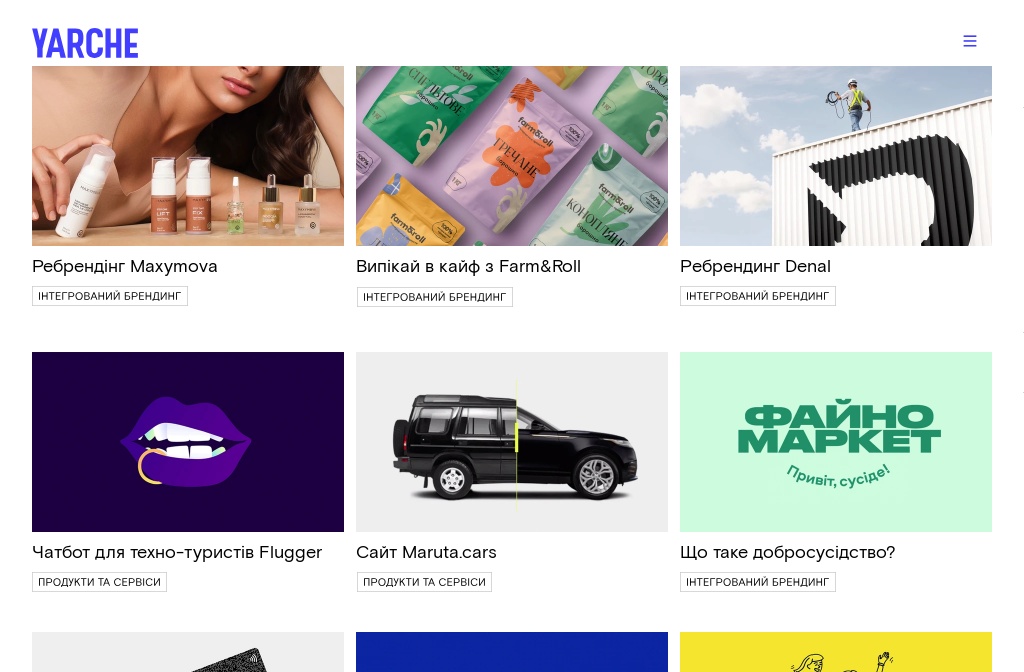Select the Інтегрований брендинг tag under Denal
1024x672 pixels.
[x=758, y=296]
